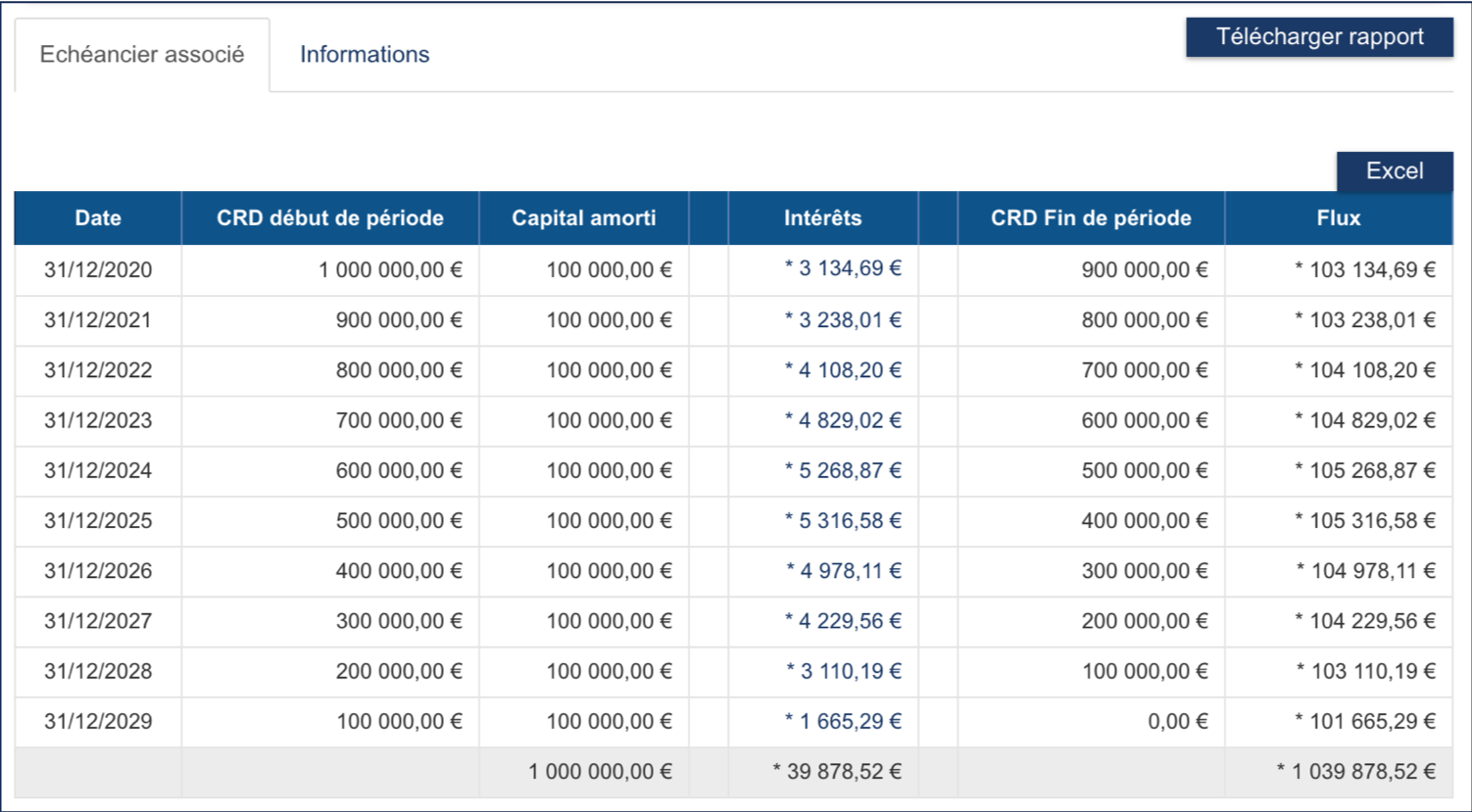This screenshot has height=812, width=1472.
Task: Open the interest link * 3 238,01 €
Action: (843, 320)
